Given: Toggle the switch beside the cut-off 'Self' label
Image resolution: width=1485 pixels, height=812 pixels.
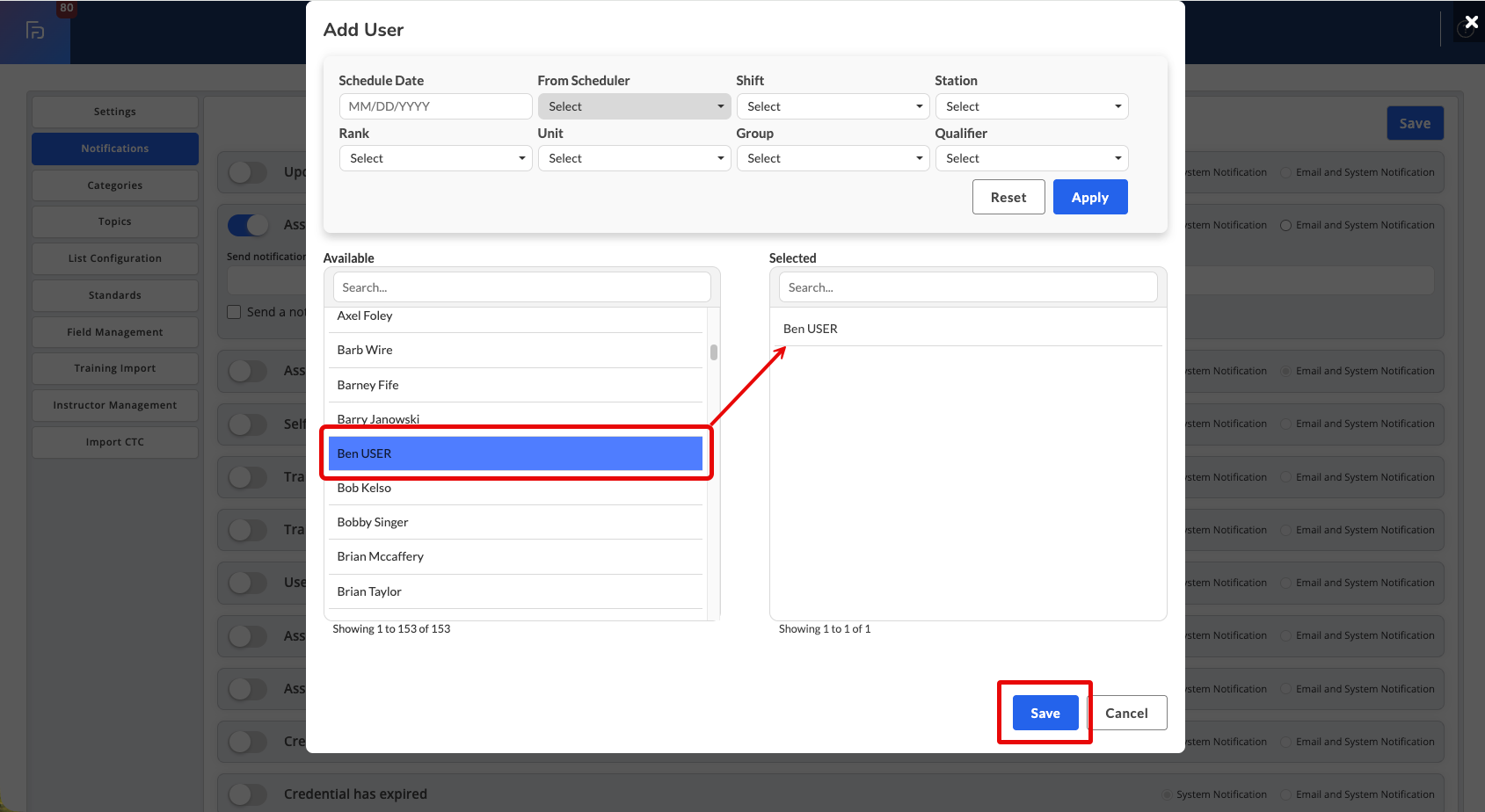Looking at the screenshot, I should point(248,424).
